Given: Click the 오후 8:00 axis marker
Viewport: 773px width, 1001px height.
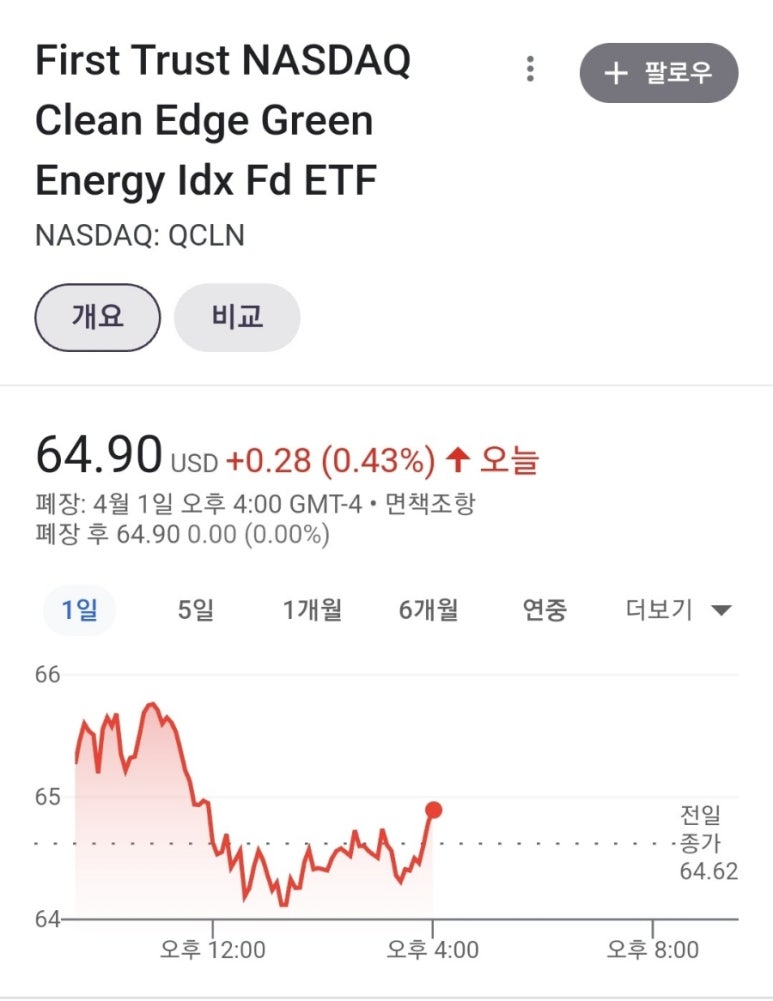Looking at the screenshot, I should pos(652,949).
